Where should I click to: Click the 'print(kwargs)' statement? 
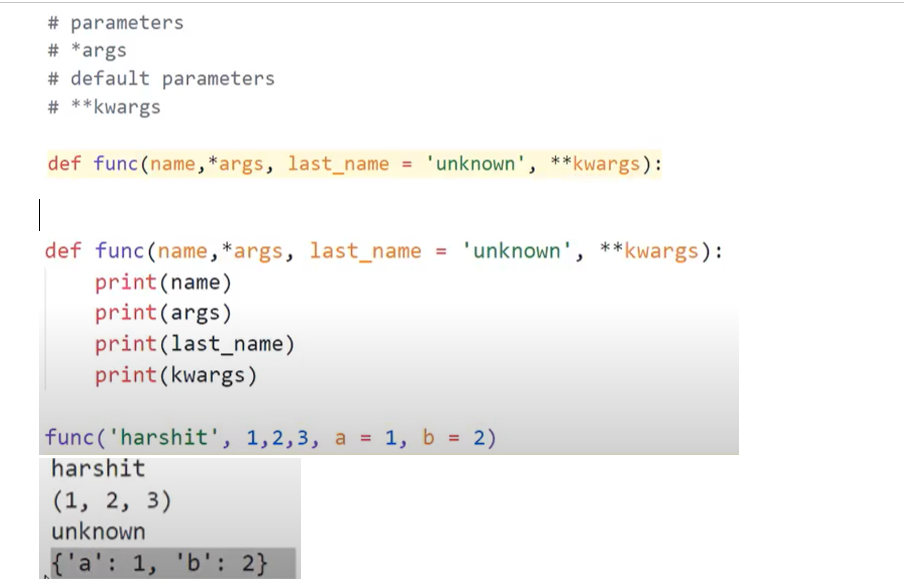175,375
